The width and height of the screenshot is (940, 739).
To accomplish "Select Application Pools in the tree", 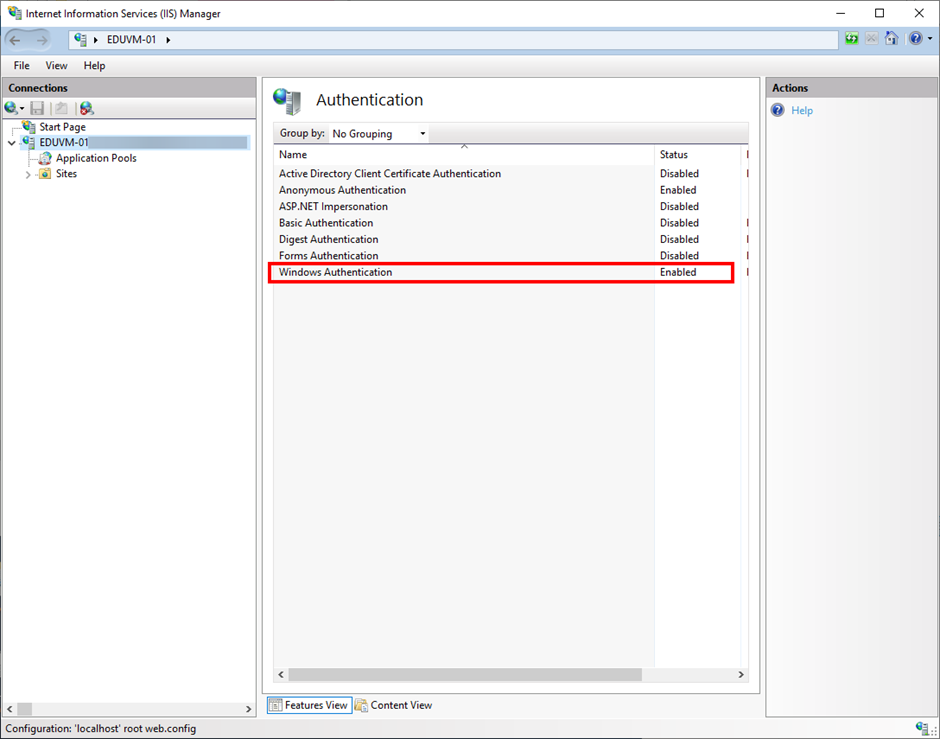I will coord(96,158).
